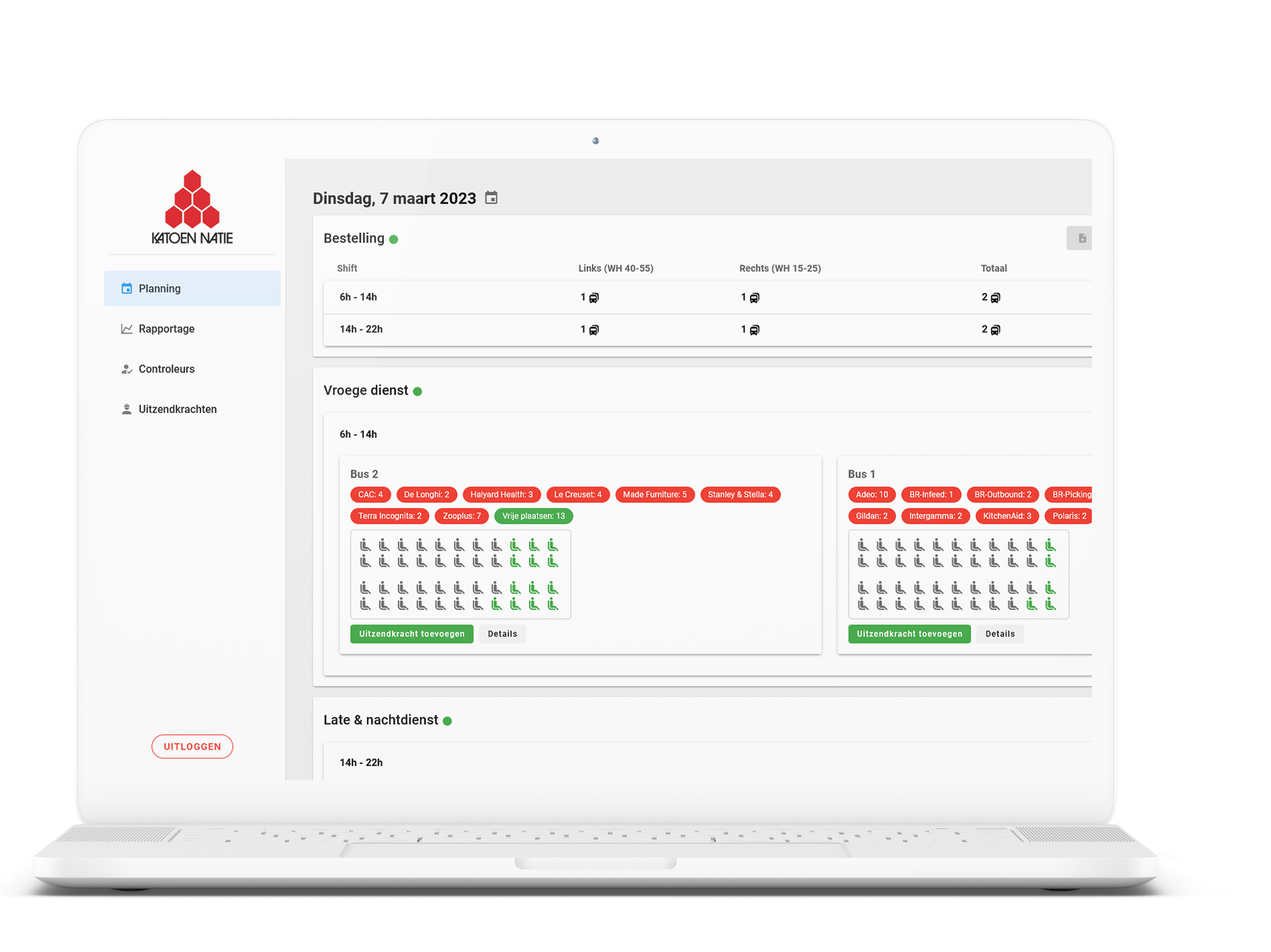The width and height of the screenshot is (1271, 952).
Task: Click the red Zooplus: 7 chip
Action: pos(461,516)
